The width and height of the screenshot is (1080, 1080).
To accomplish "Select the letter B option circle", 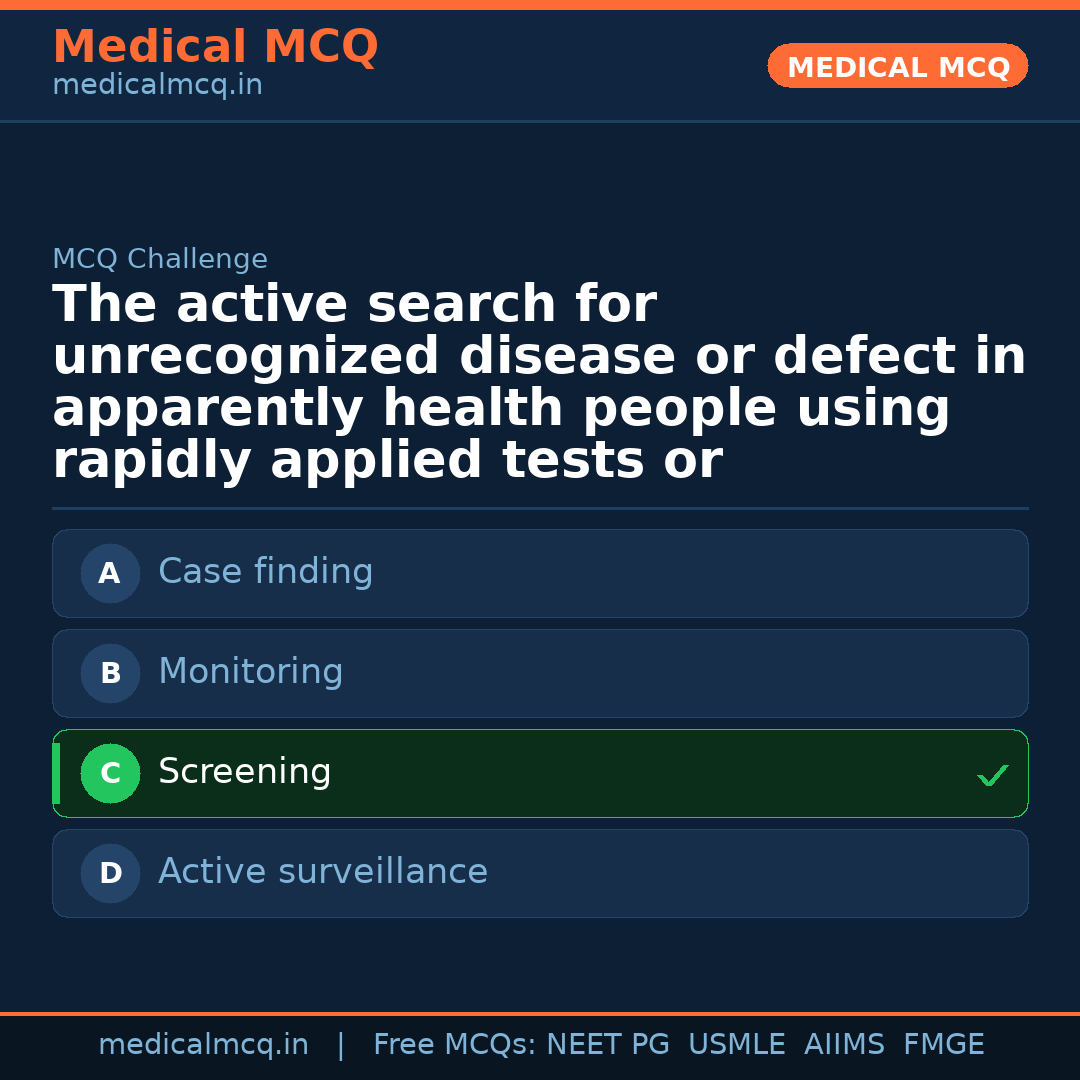I will pyautogui.click(x=110, y=674).
